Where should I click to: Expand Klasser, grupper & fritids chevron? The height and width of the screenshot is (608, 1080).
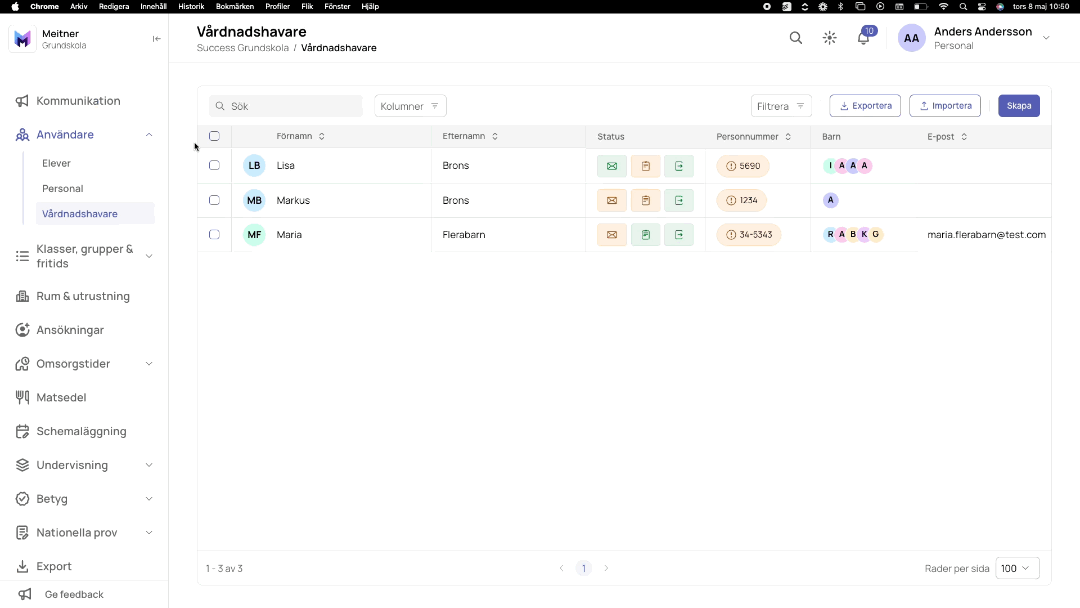pos(149,256)
